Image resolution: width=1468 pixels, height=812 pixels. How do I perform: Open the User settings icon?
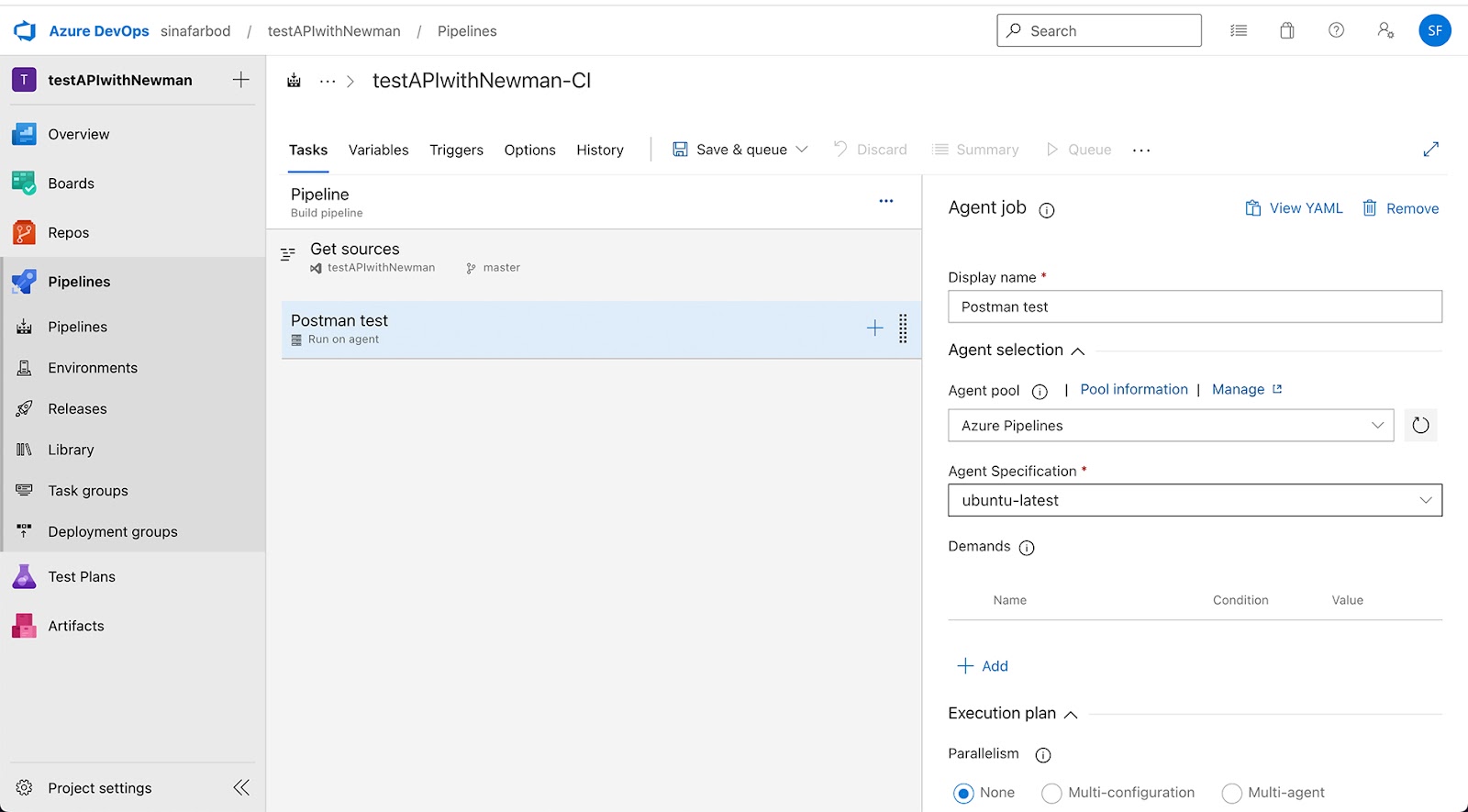(x=1385, y=30)
